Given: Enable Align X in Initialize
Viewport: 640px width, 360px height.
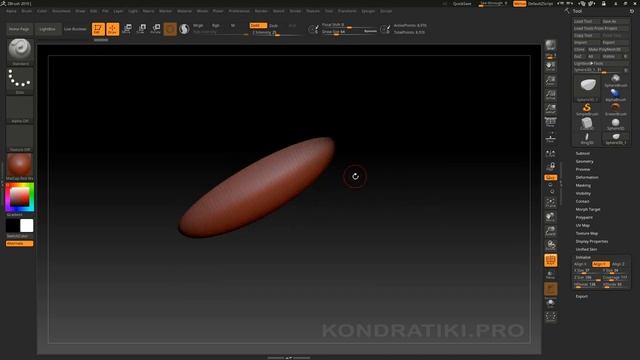Looking at the screenshot, I should click(581, 264).
